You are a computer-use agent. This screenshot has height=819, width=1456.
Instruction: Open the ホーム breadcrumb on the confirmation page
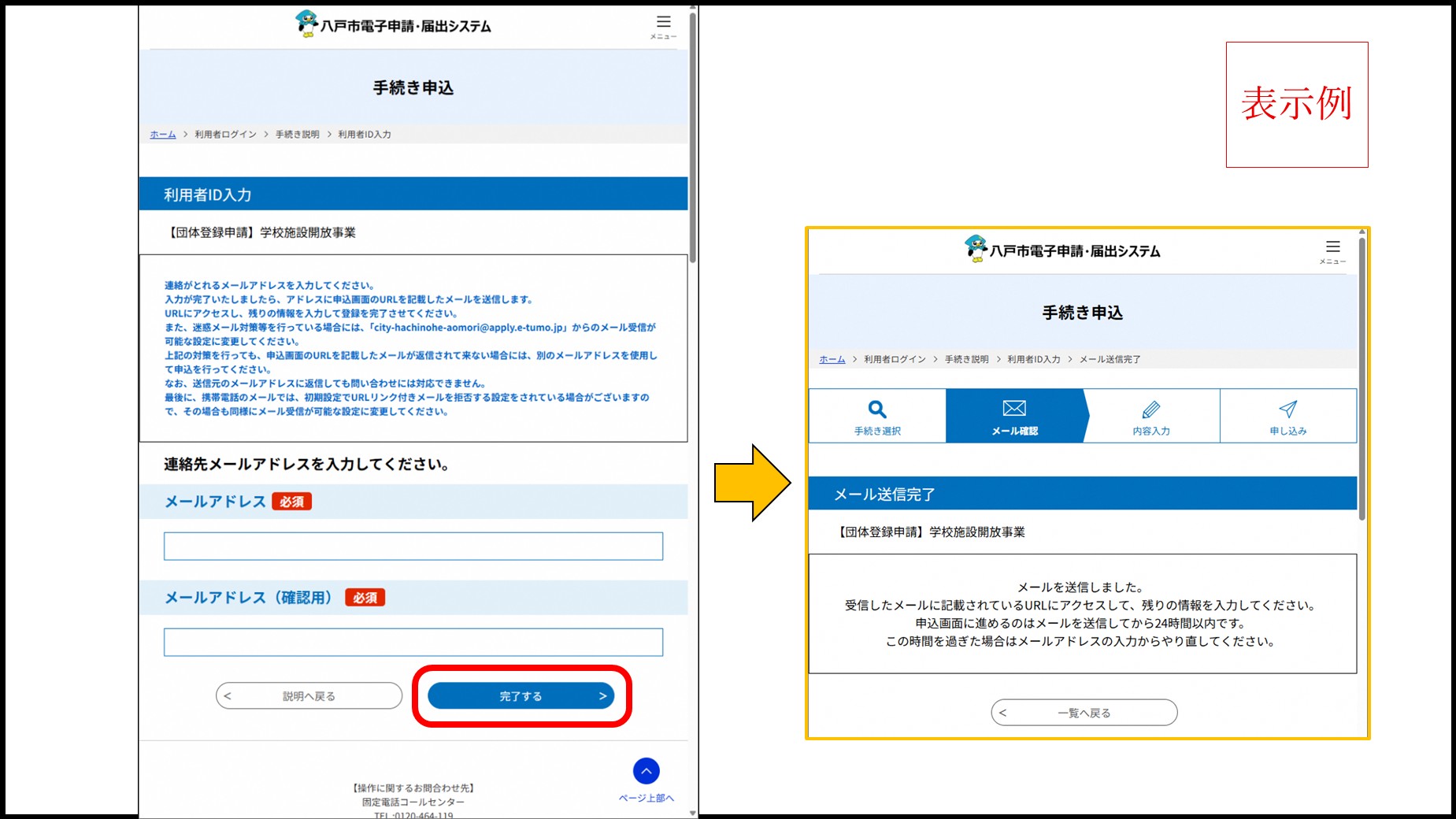(831, 359)
